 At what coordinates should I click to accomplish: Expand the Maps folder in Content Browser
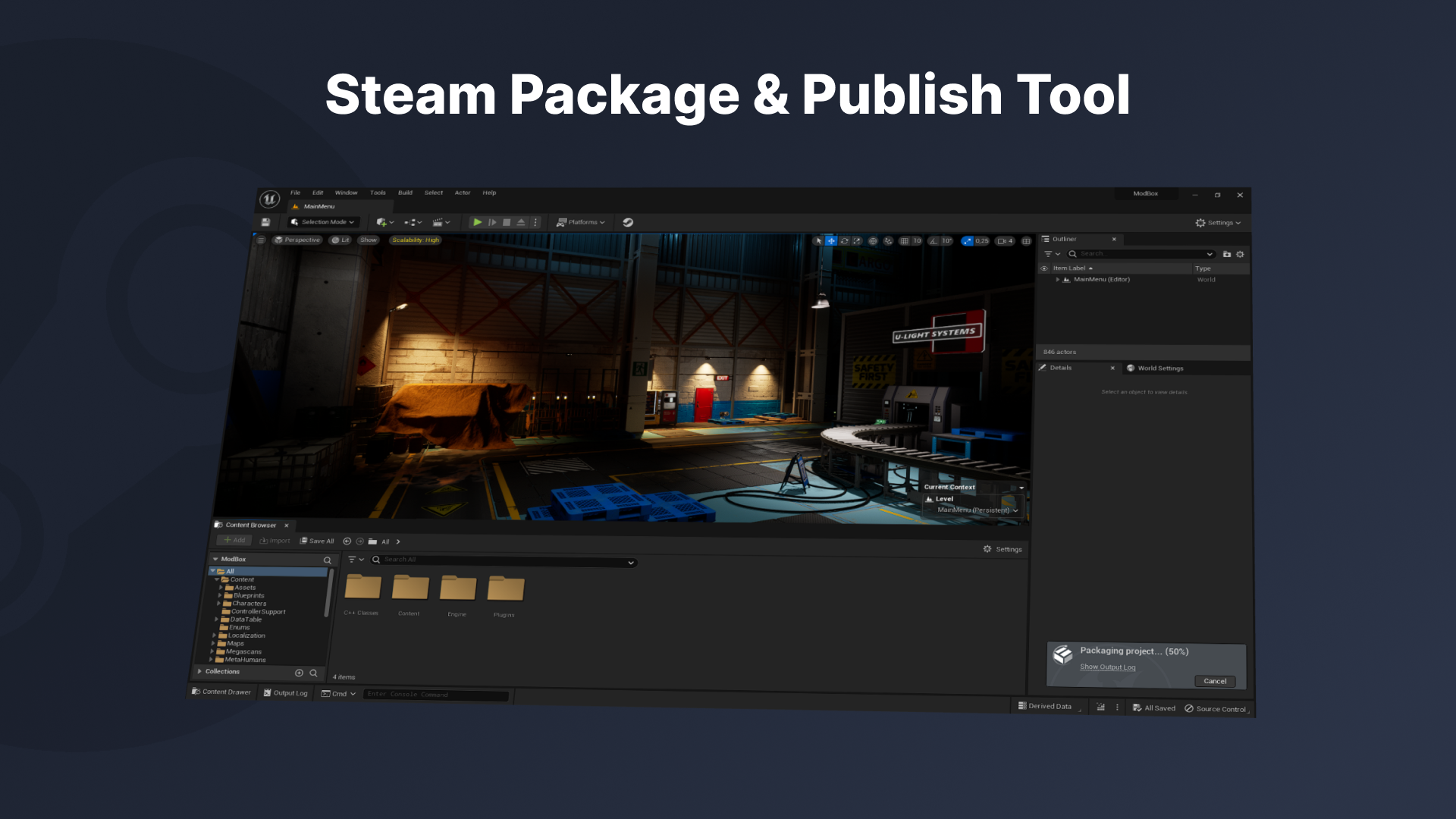pos(213,643)
